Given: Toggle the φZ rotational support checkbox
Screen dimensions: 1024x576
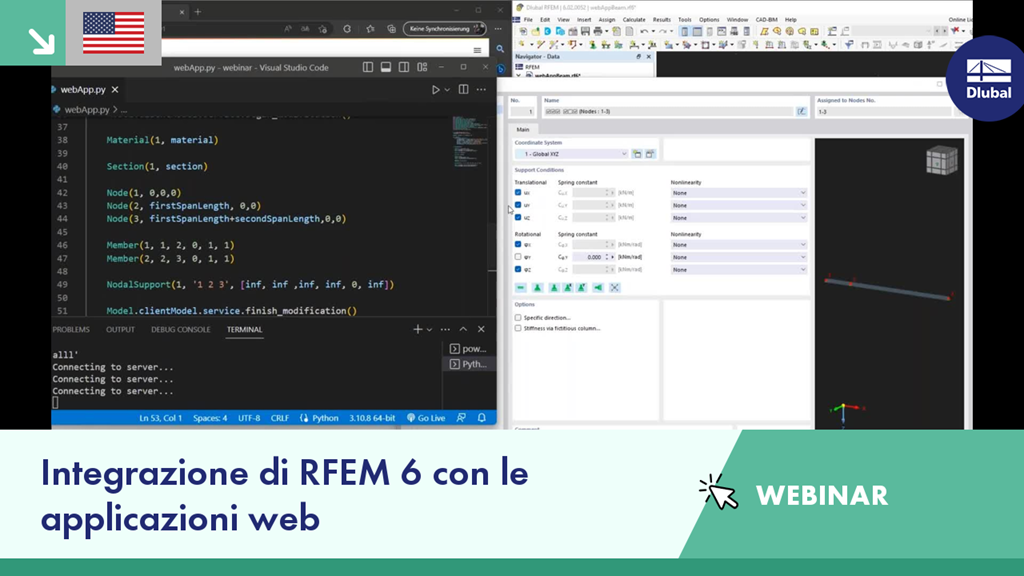Looking at the screenshot, I should [x=518, y=269].
